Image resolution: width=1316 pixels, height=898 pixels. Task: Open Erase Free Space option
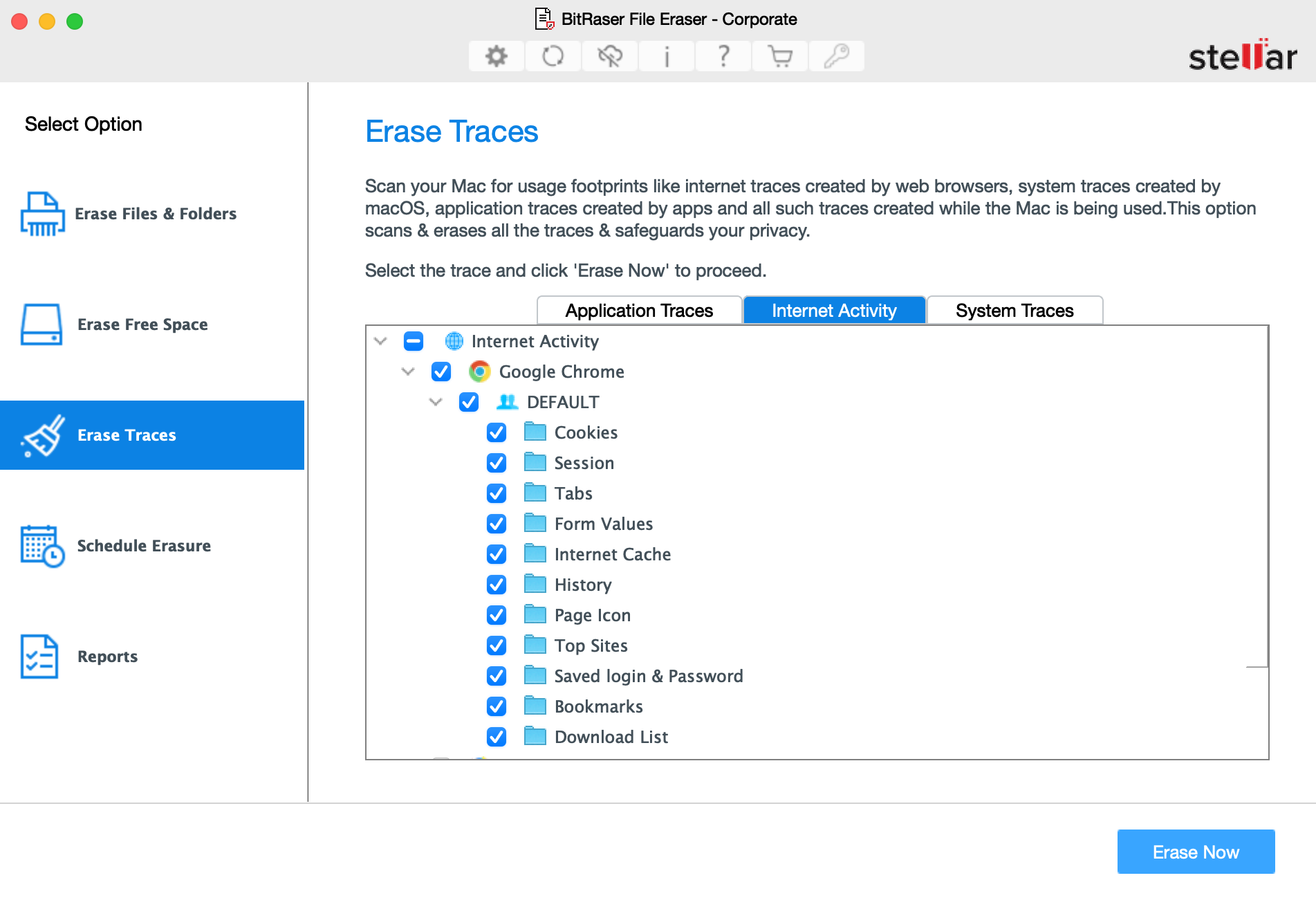[x=152, y=324]
